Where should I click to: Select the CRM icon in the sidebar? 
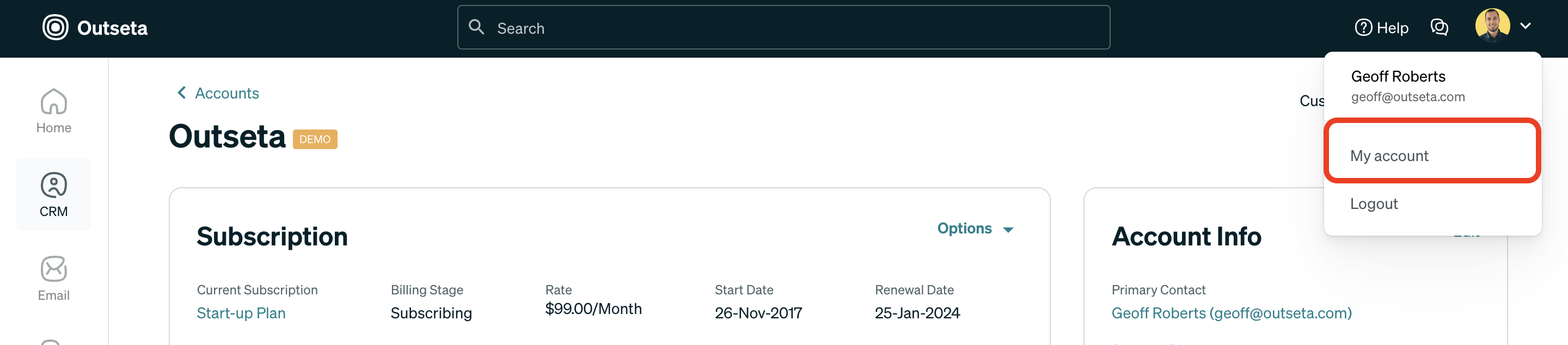tap(53, 186)
